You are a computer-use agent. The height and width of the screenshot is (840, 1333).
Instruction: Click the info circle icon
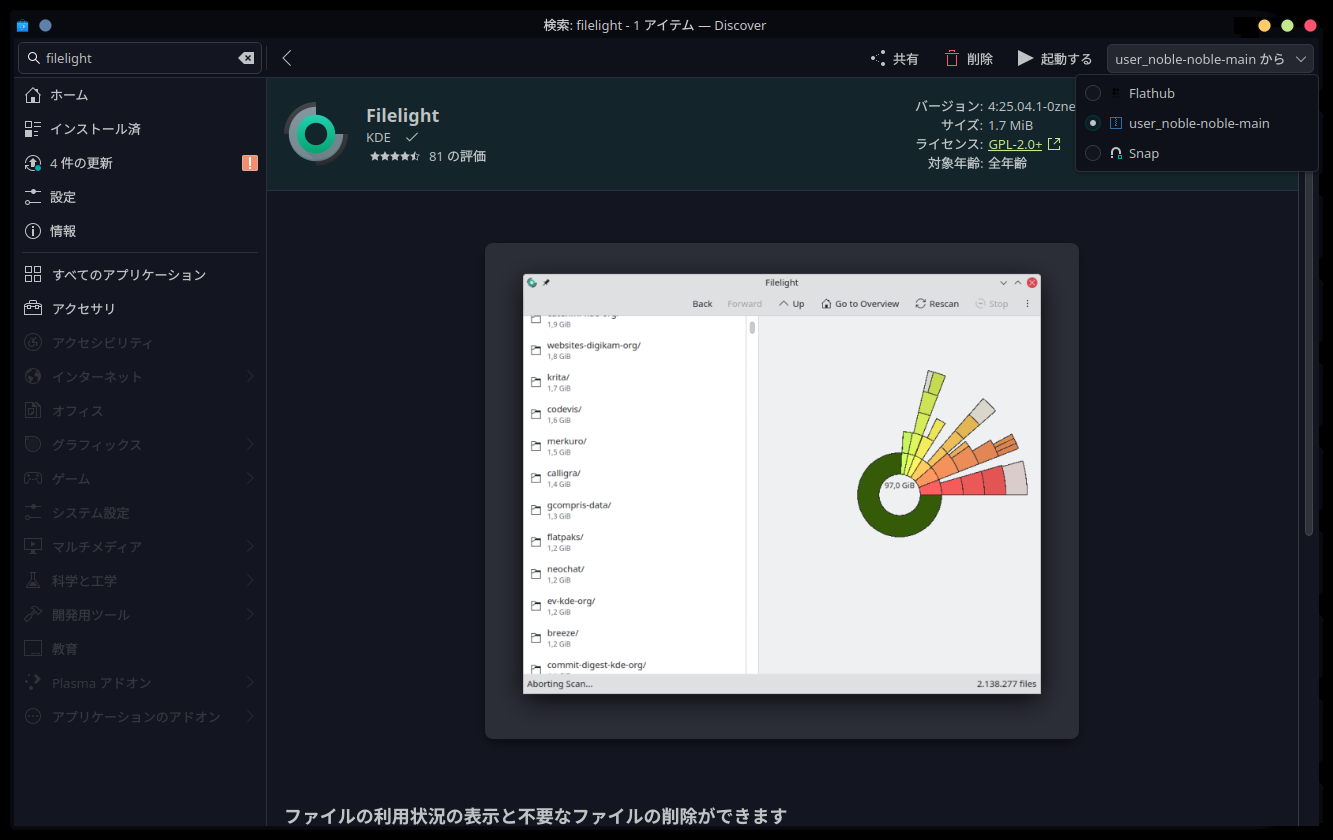point(32,231)
